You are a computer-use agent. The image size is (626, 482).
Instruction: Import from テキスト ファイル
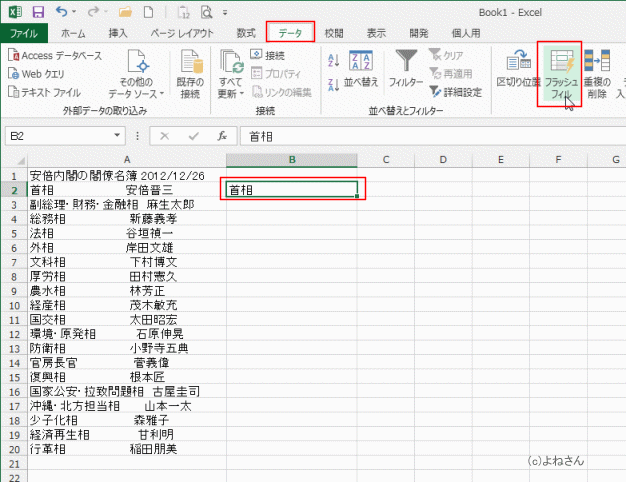tap(44, 92)
